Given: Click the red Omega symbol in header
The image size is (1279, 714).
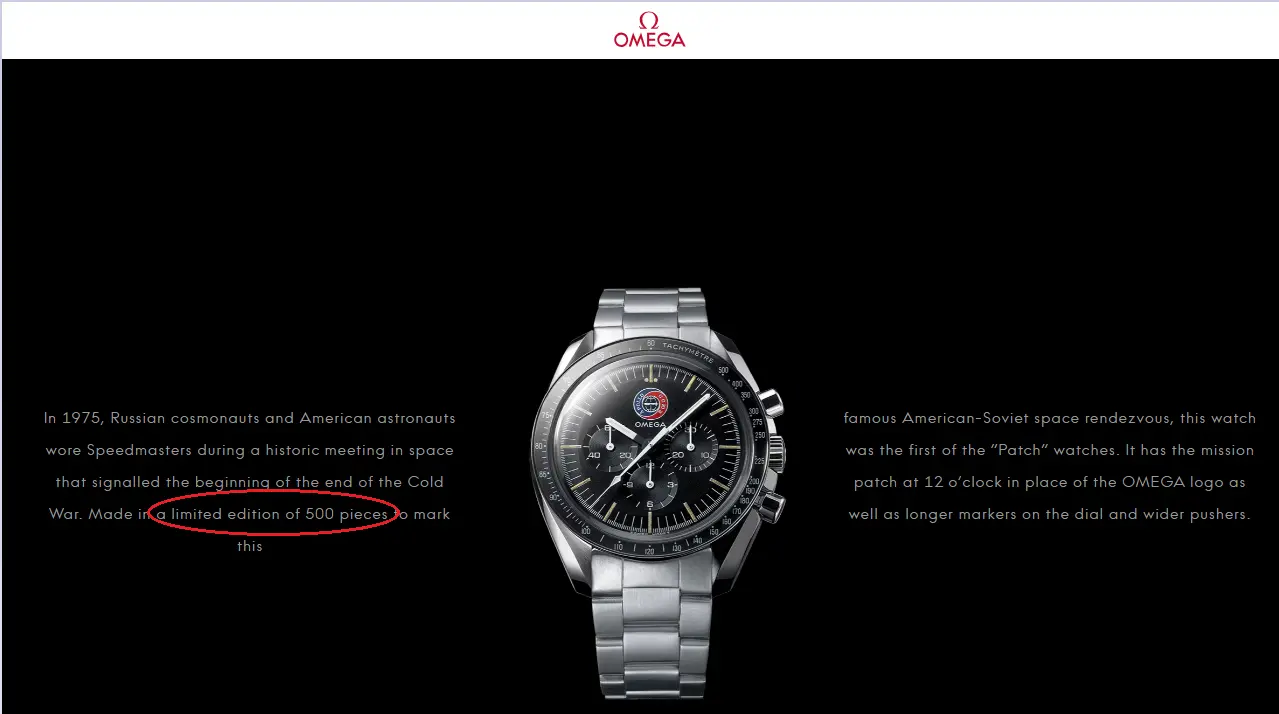Looking at the screenshot, I should click(x=649, y=21).
